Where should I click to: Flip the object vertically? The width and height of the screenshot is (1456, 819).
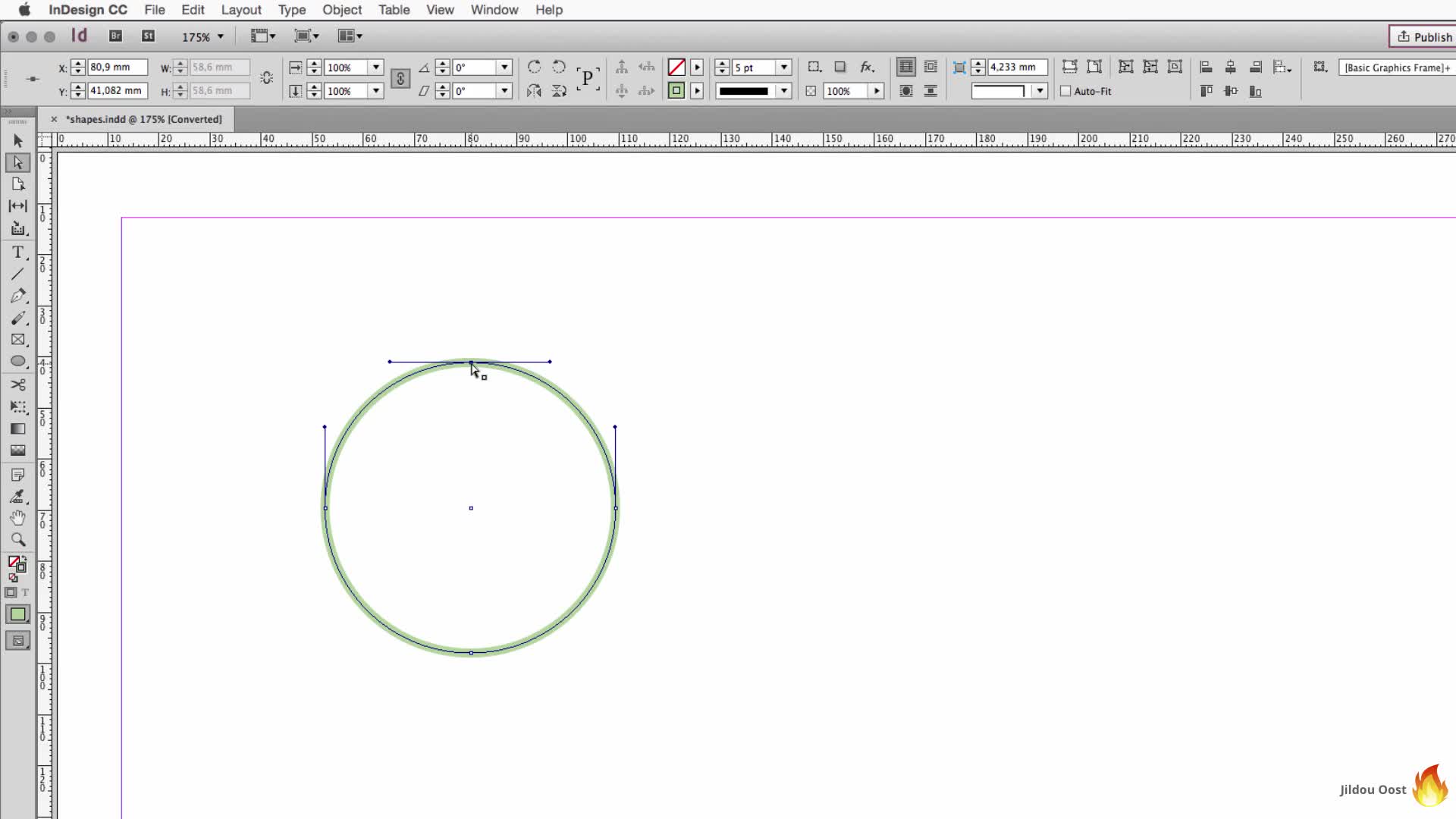pyautogui.click(x=559, y=91)
